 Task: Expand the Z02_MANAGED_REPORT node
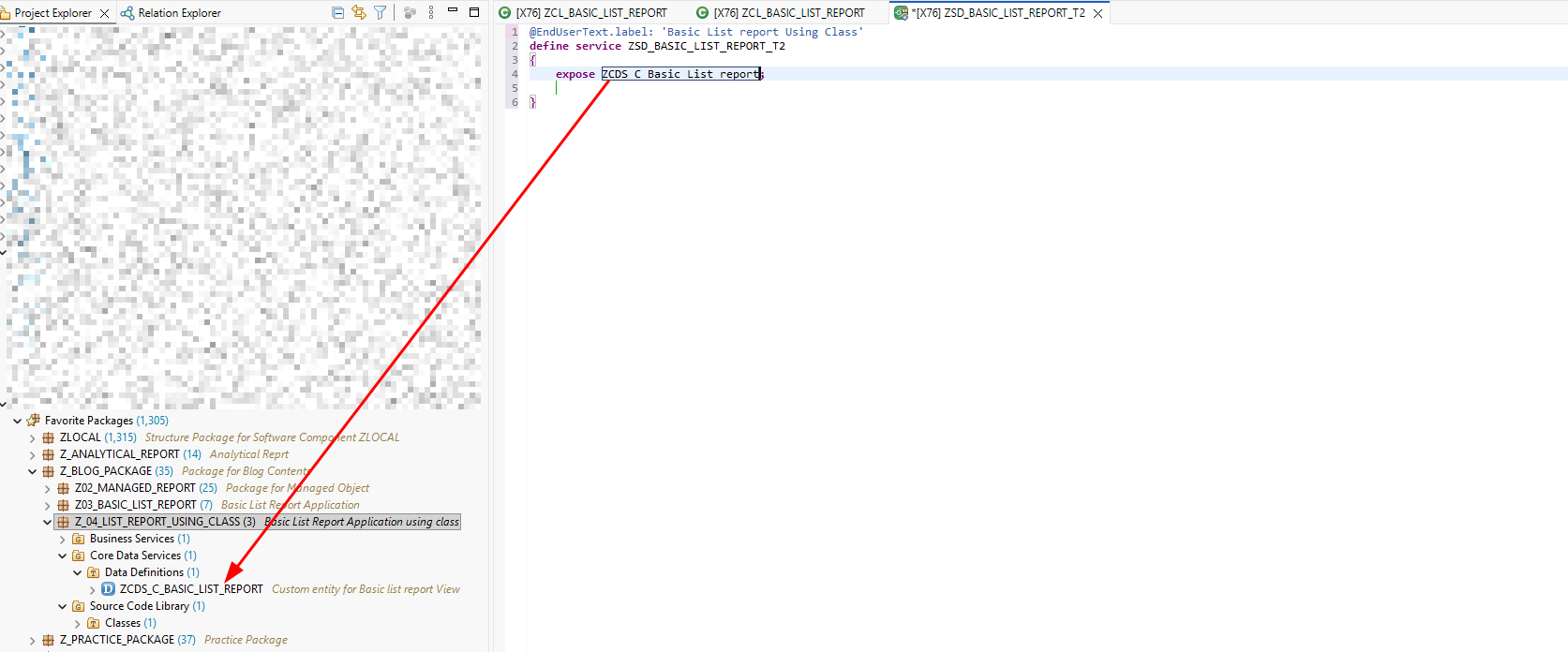click(47, 488)
